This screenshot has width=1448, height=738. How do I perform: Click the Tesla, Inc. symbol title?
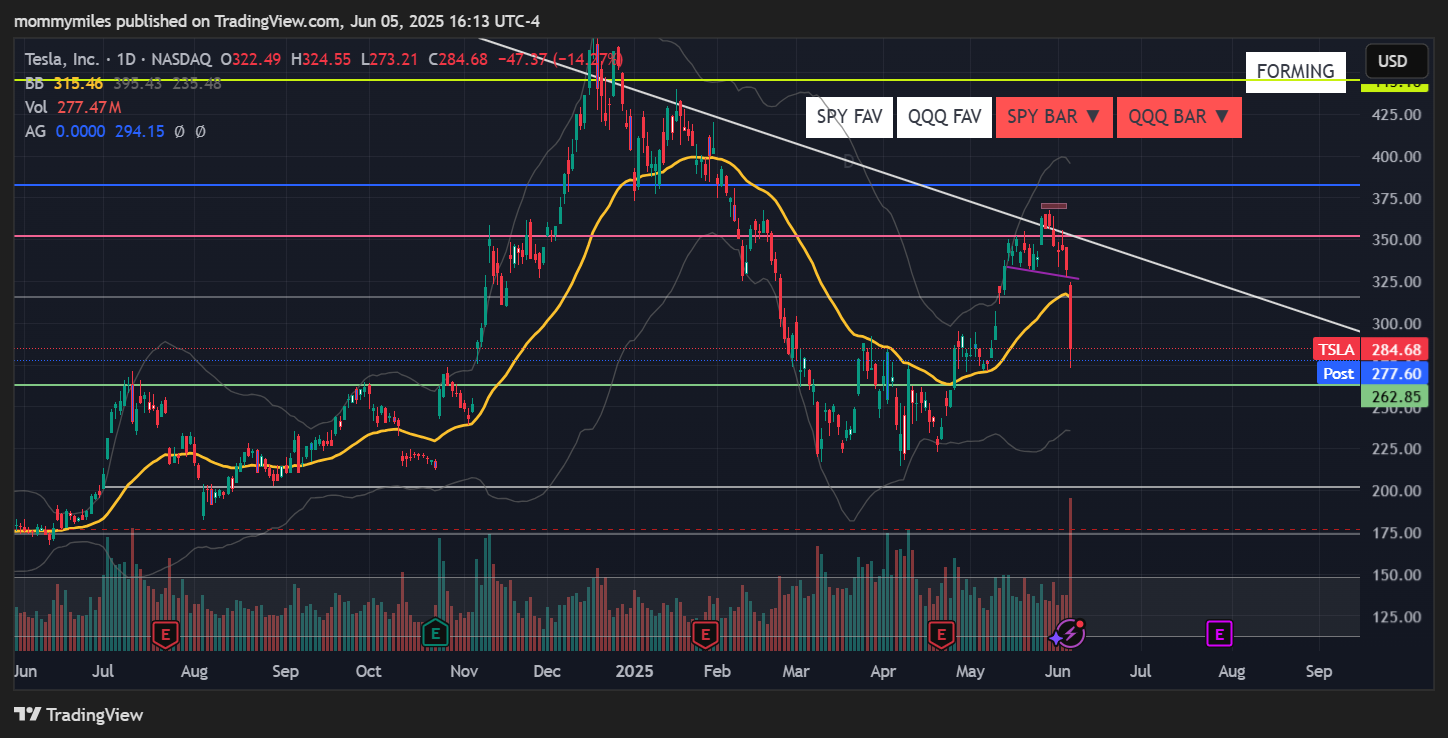[x=63, y=59]
